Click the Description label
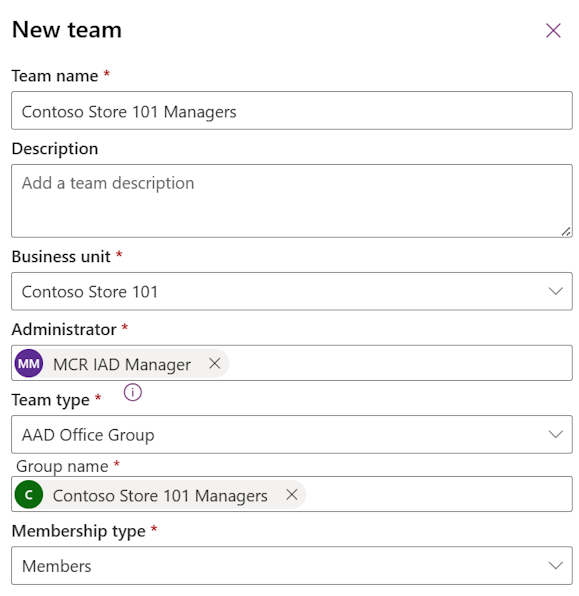This screenshot has width=579, height=596. pos(55,149)
